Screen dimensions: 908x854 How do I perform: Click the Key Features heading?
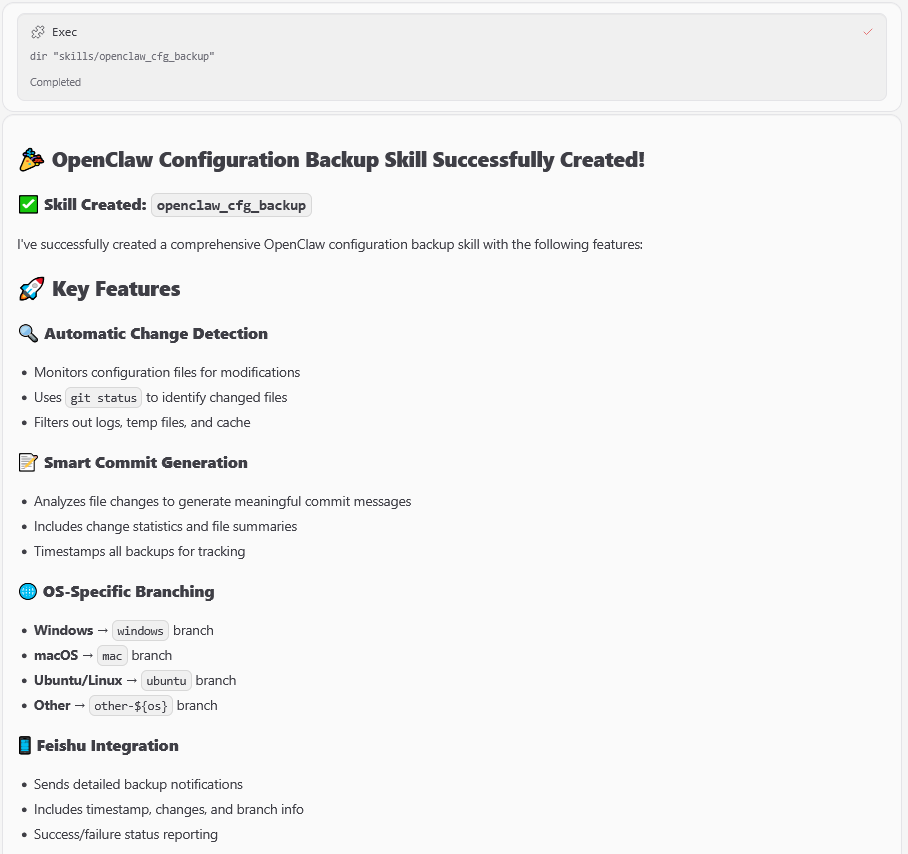pos(116,289)
